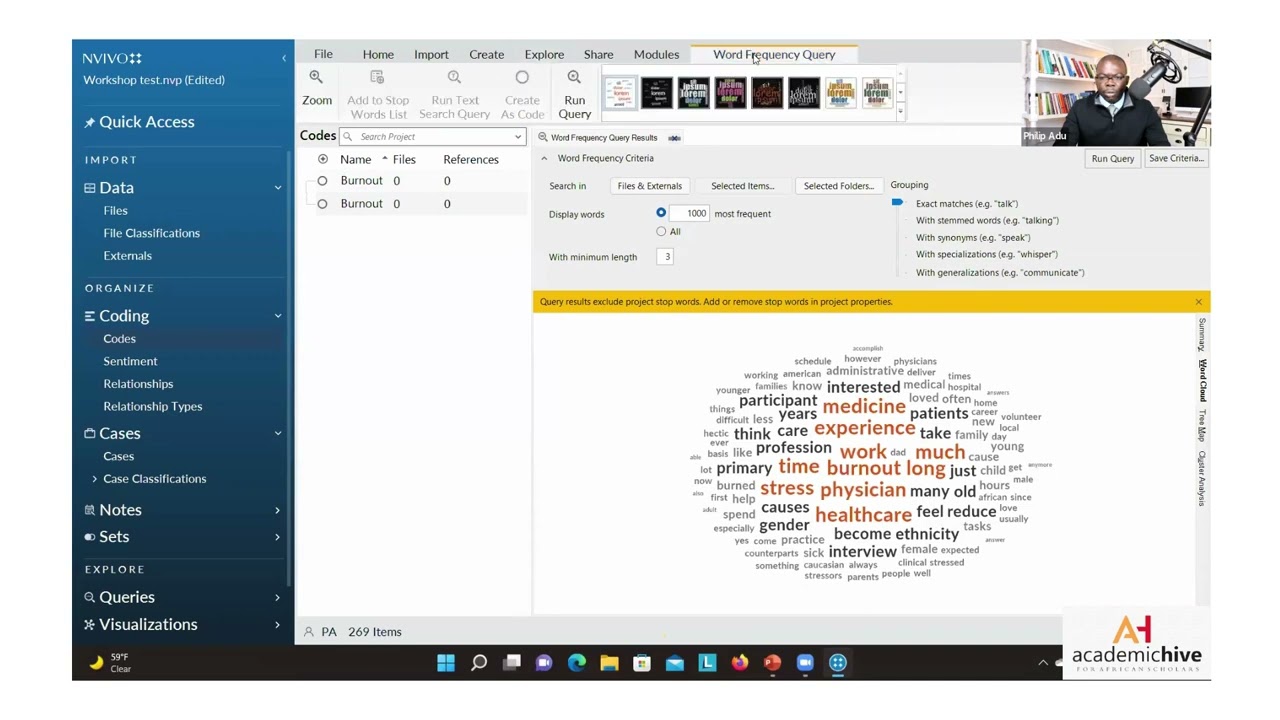Viewport: 1280px width, 720px height.
Task: Switch to the Create tab
Action: click(487, 54)
